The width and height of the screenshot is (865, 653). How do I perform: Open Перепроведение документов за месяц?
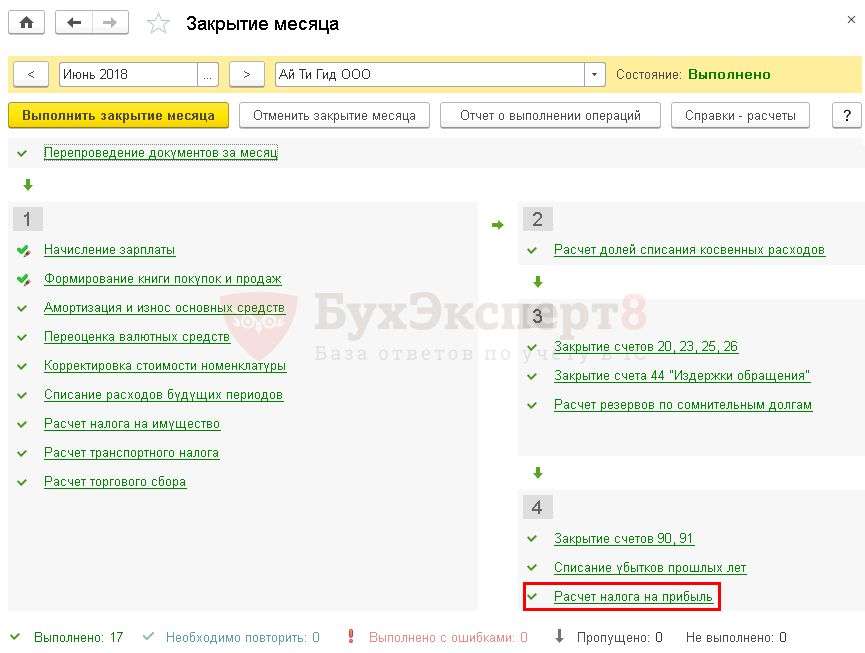click(161, 152)
